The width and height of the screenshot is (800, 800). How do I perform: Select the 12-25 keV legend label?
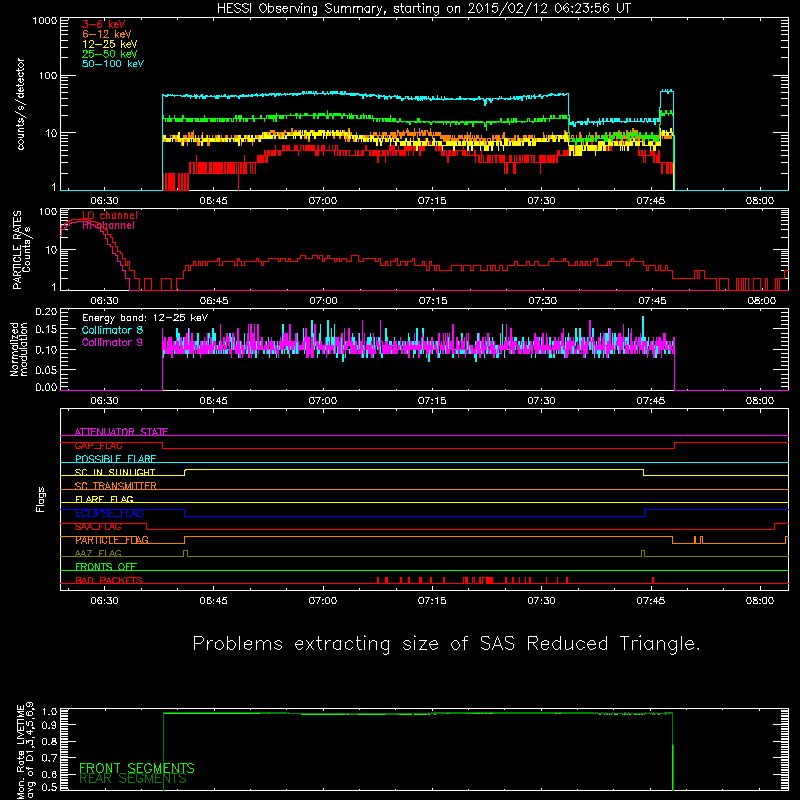pyautogui.click(x=110, y=44)
